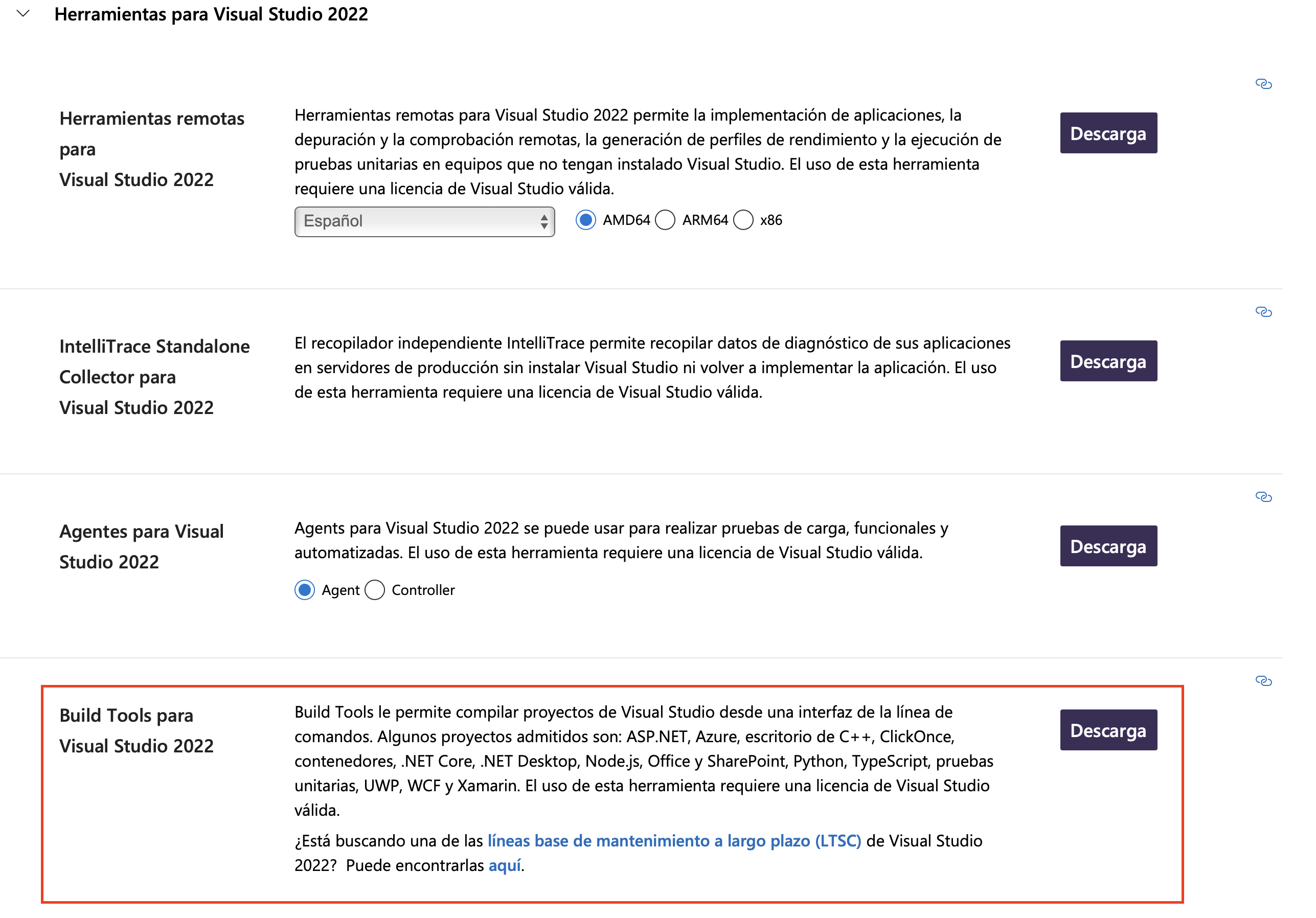Open the líneas base de mantenimiento LTSC link
Image resolution: width=1316 pixels, height=918 pixels.
click(x=674, y=841)
